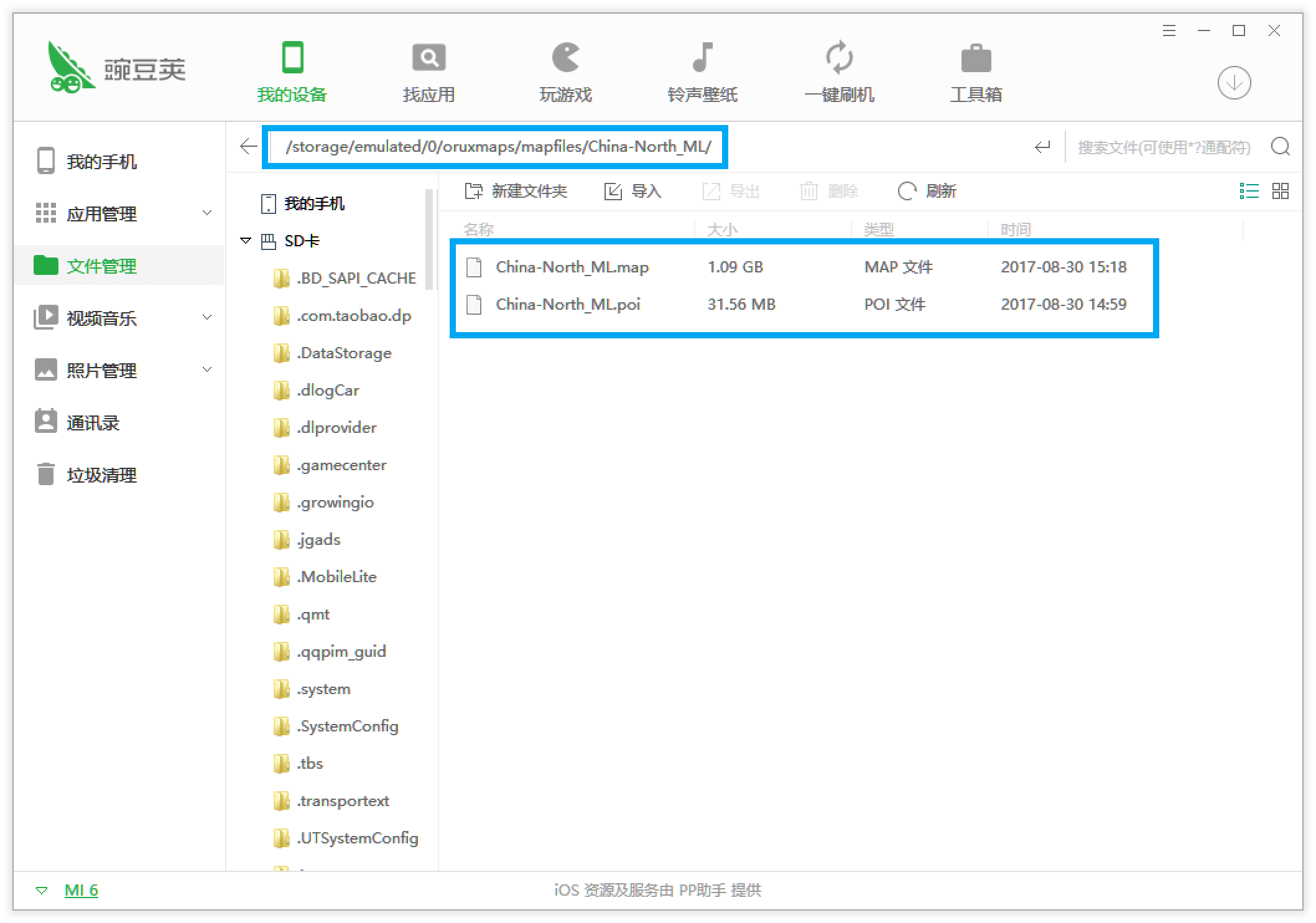Switch to grid thumbnail view
Image resolution: width=1316 pixels, height=923 pixels.
pos(1280,191)
